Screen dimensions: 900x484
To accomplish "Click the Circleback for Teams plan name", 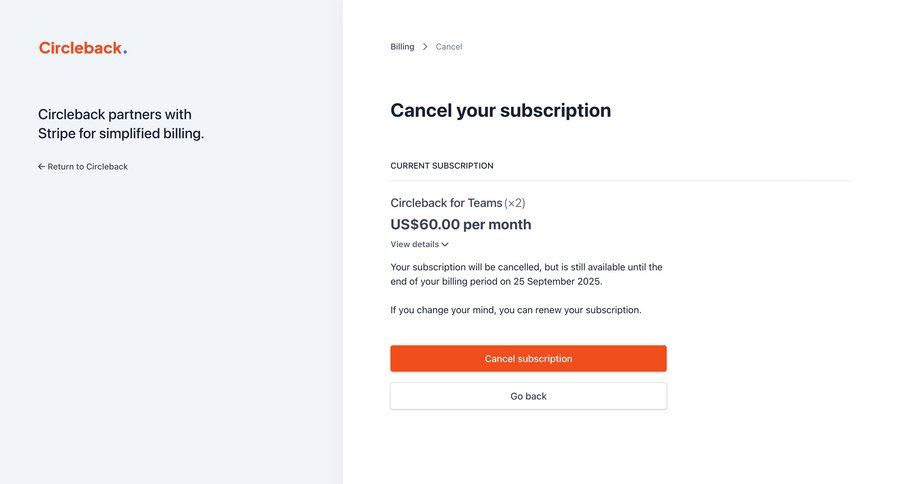I will [x=446, y=203].
